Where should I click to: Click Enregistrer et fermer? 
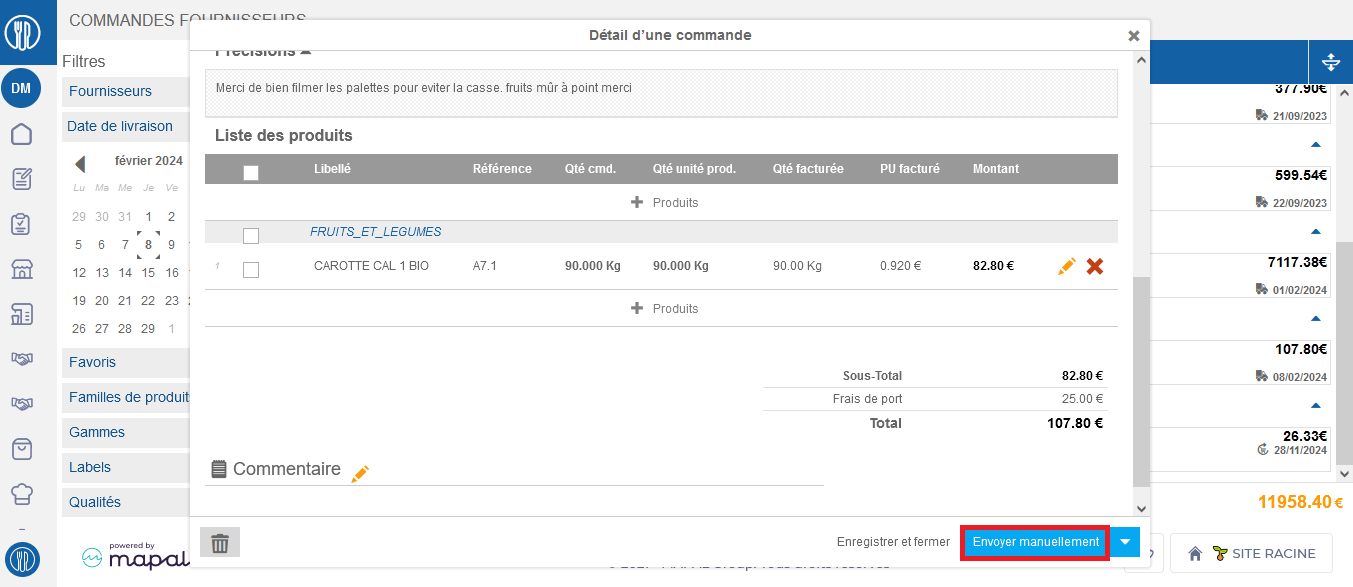(893, 542)
